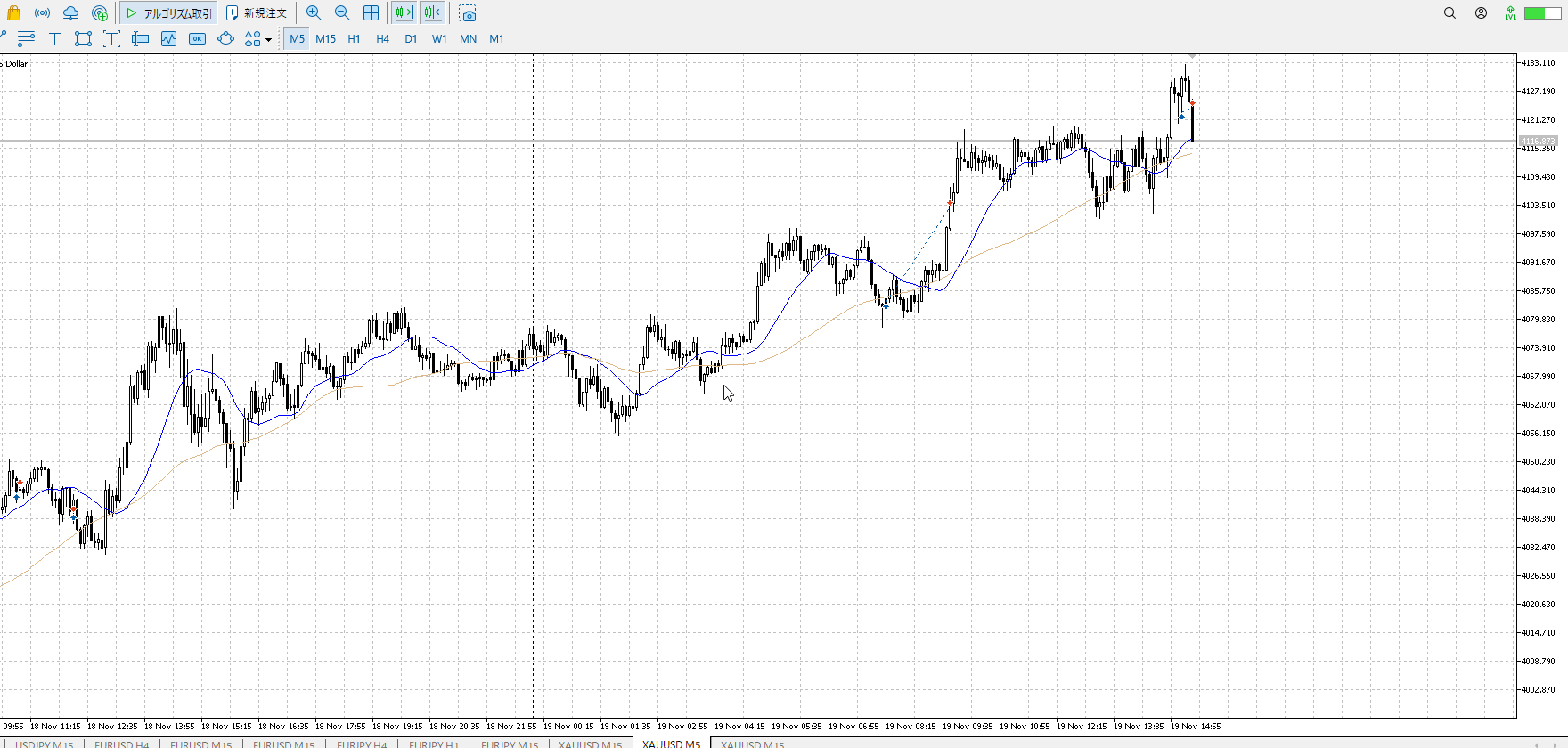Open the search magnifier at top right
1568x748 pixels.
[1450, 13]
